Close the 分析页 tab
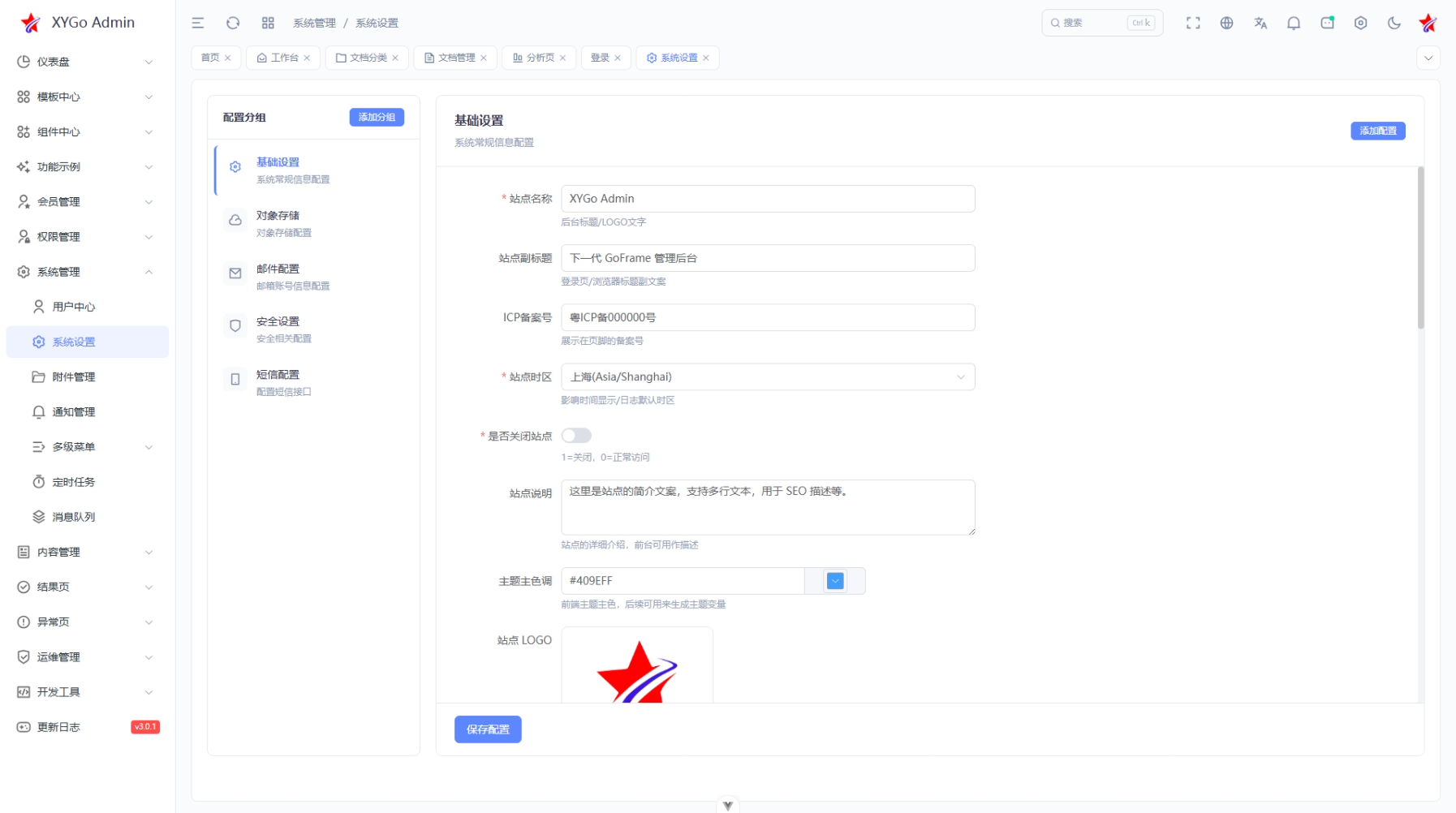Viewport: 1456px width, 813px height. coord(562,58)
